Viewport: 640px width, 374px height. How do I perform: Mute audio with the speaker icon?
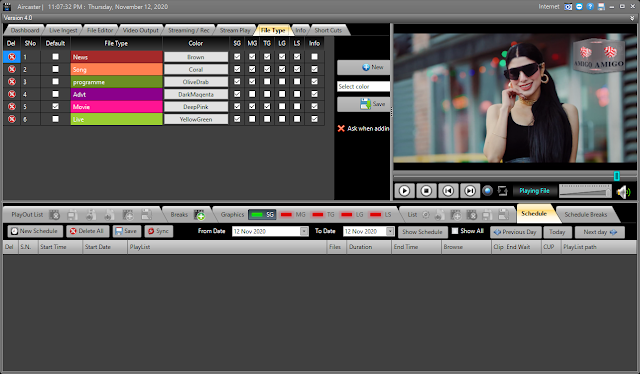[623, 191]
